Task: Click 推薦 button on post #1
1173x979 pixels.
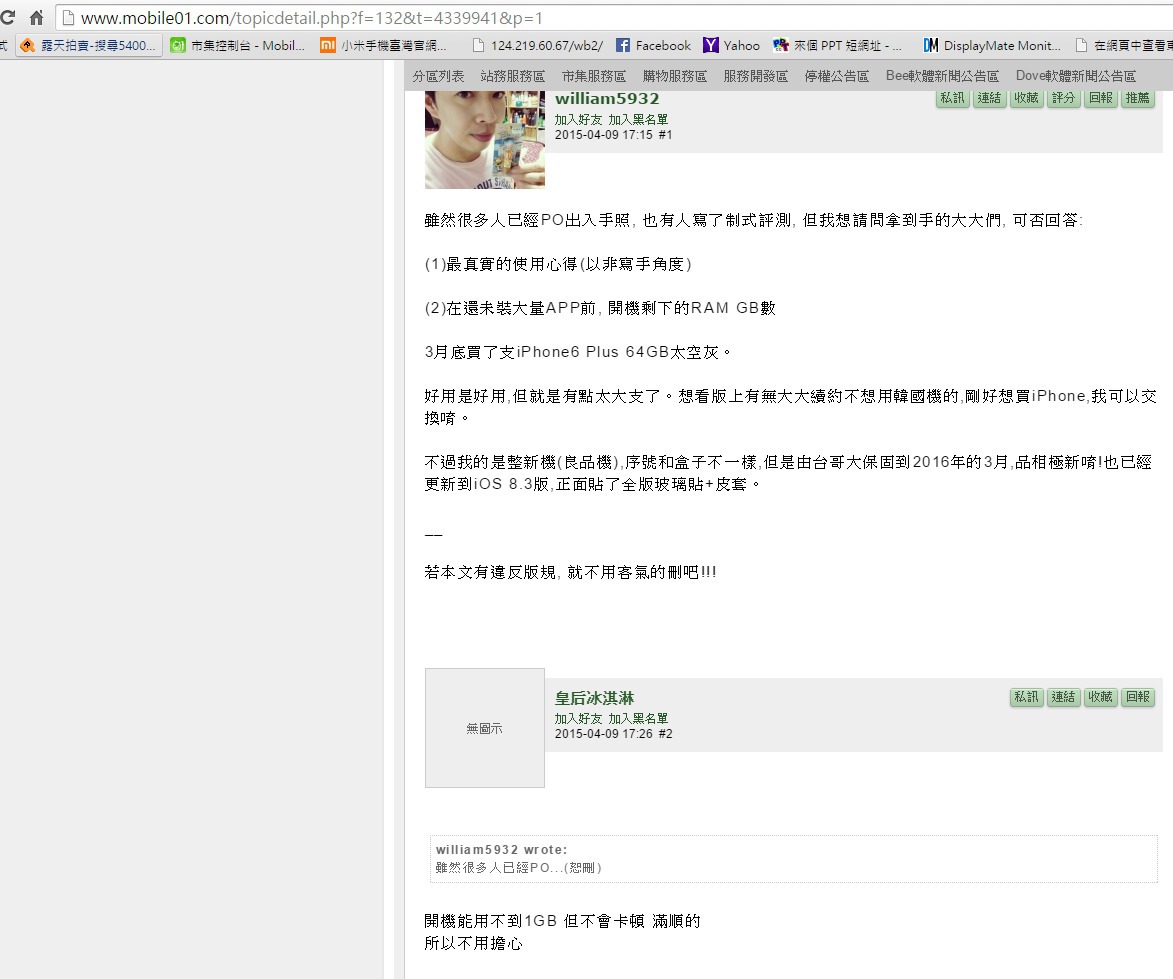Action: click(x=1137, y=98)
